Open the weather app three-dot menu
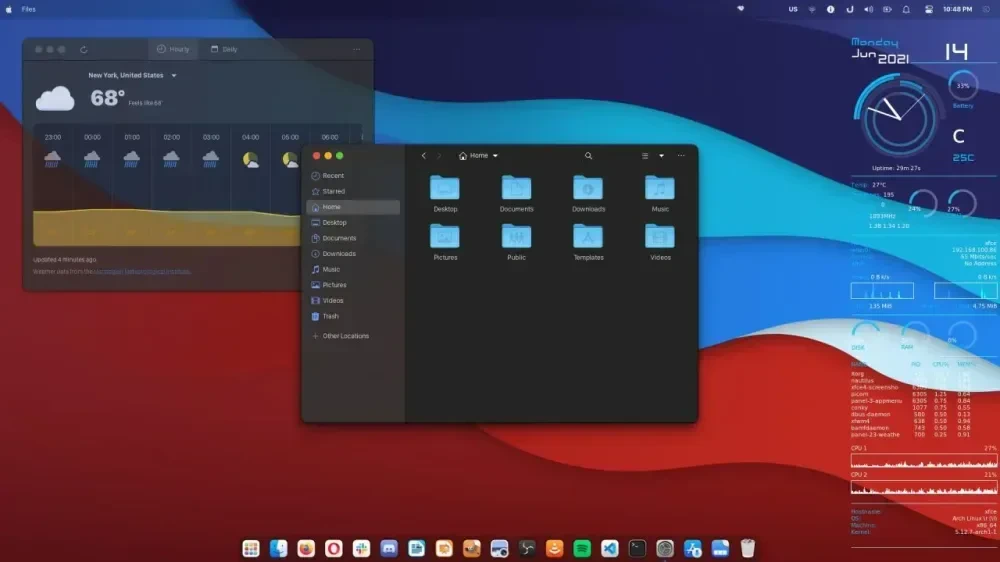Screen dimensions: 1000x562 point(357,49)
